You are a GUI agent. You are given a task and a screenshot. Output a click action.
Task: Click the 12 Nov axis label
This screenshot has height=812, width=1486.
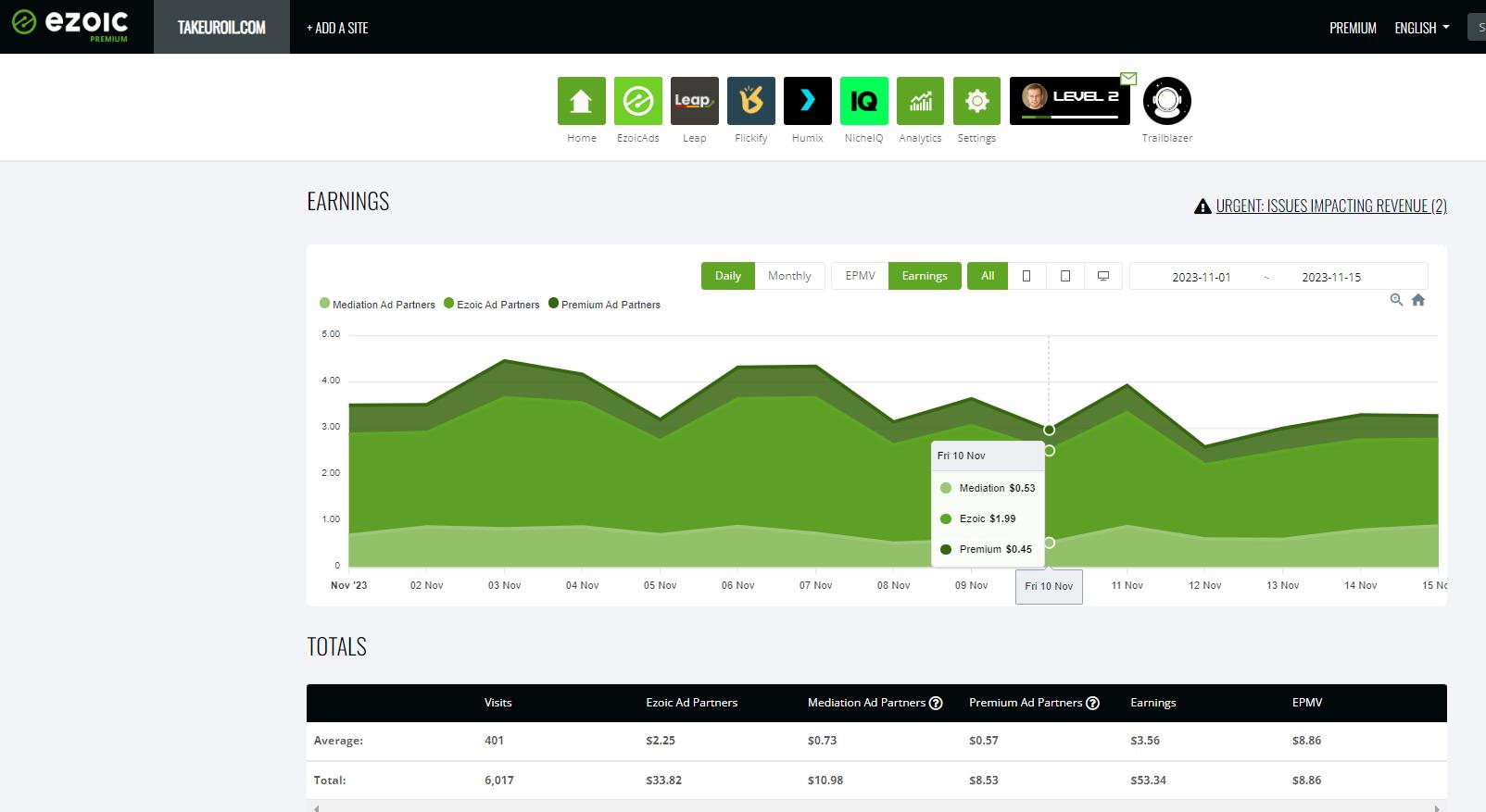(x=1204, y=585)
